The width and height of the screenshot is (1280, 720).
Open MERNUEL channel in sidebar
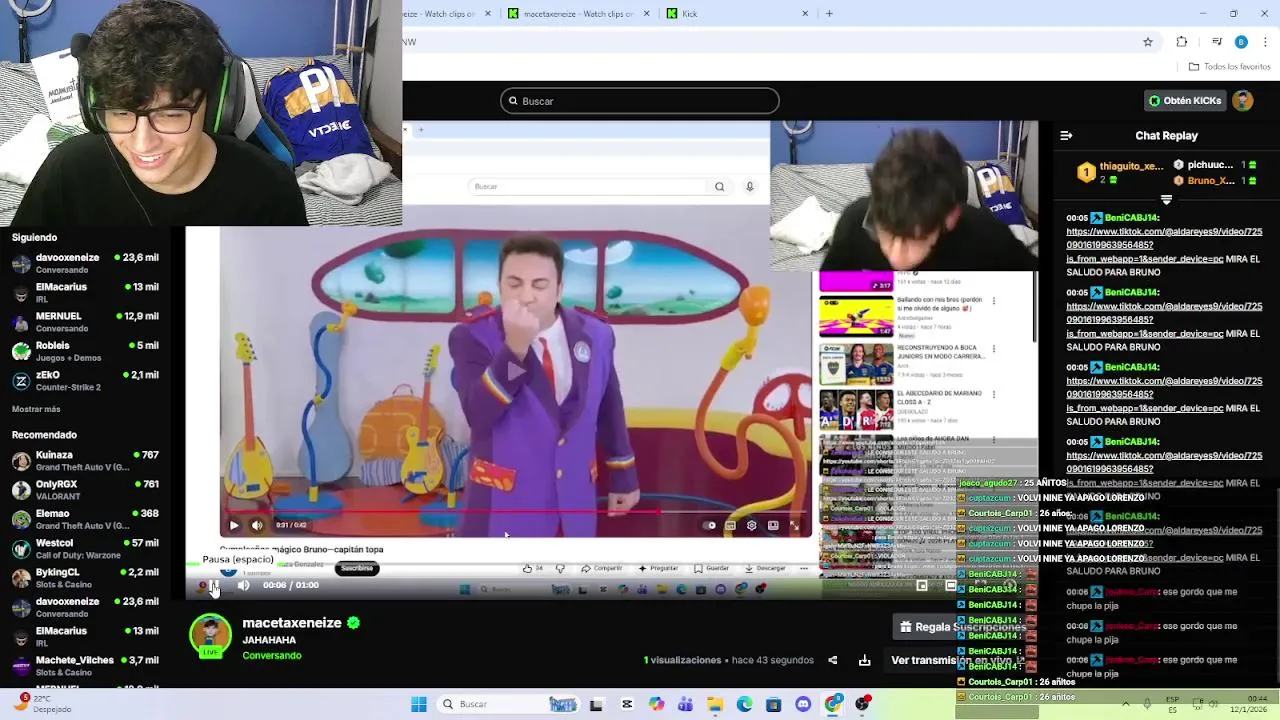click(85, 321)
